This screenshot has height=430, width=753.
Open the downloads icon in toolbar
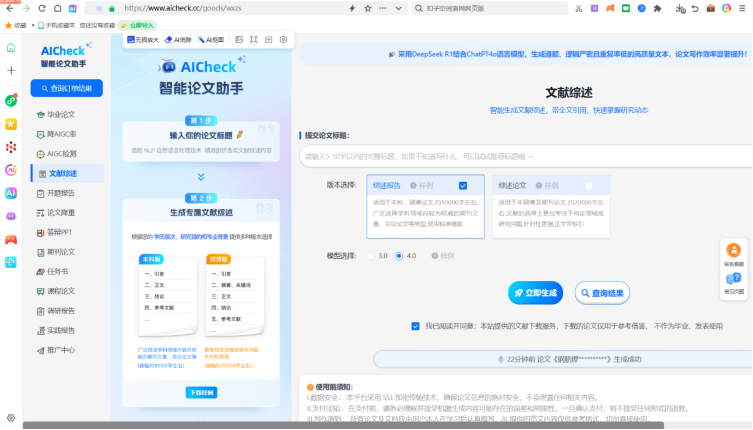680,8
